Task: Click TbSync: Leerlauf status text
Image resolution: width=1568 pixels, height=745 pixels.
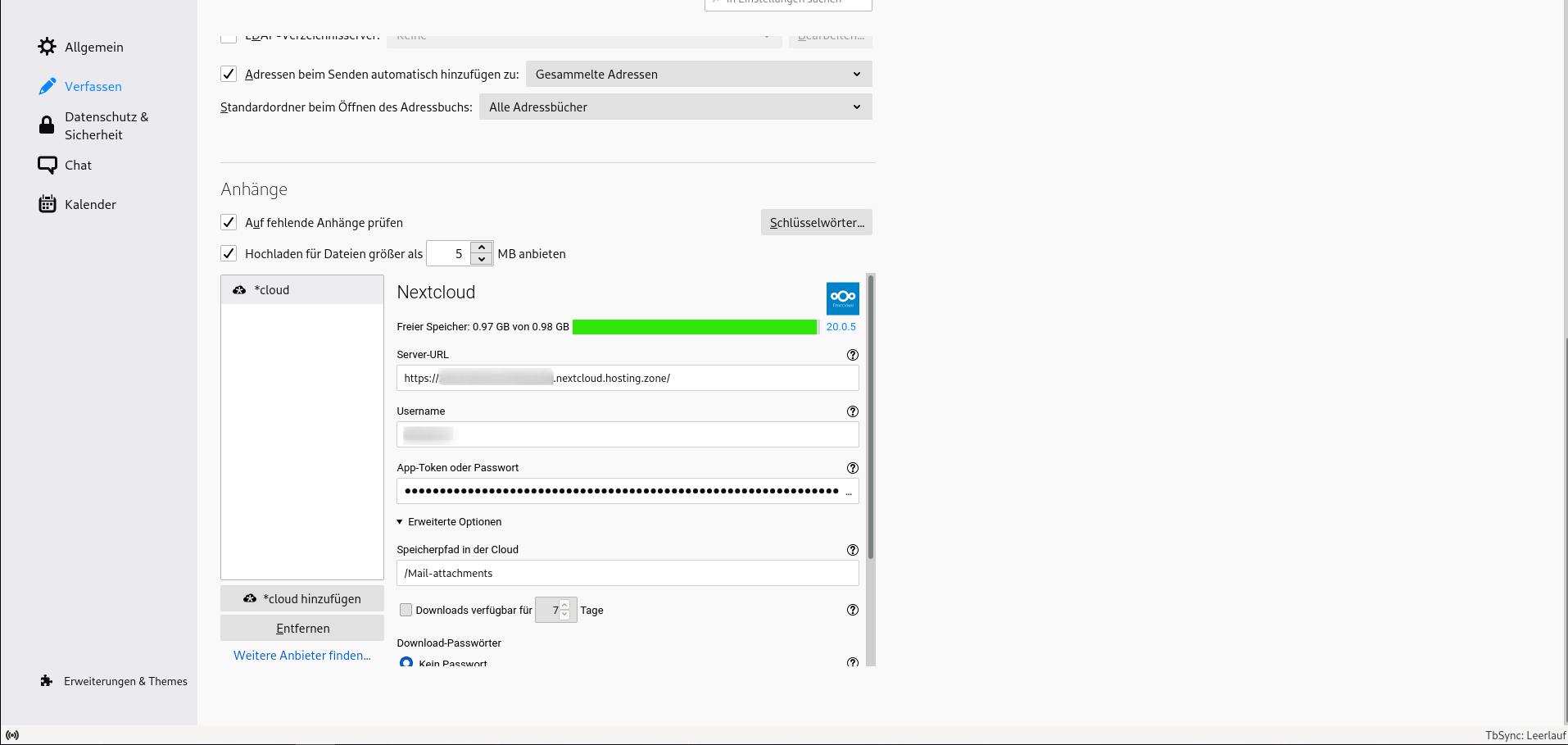Action: click(x=1525, y=735)
